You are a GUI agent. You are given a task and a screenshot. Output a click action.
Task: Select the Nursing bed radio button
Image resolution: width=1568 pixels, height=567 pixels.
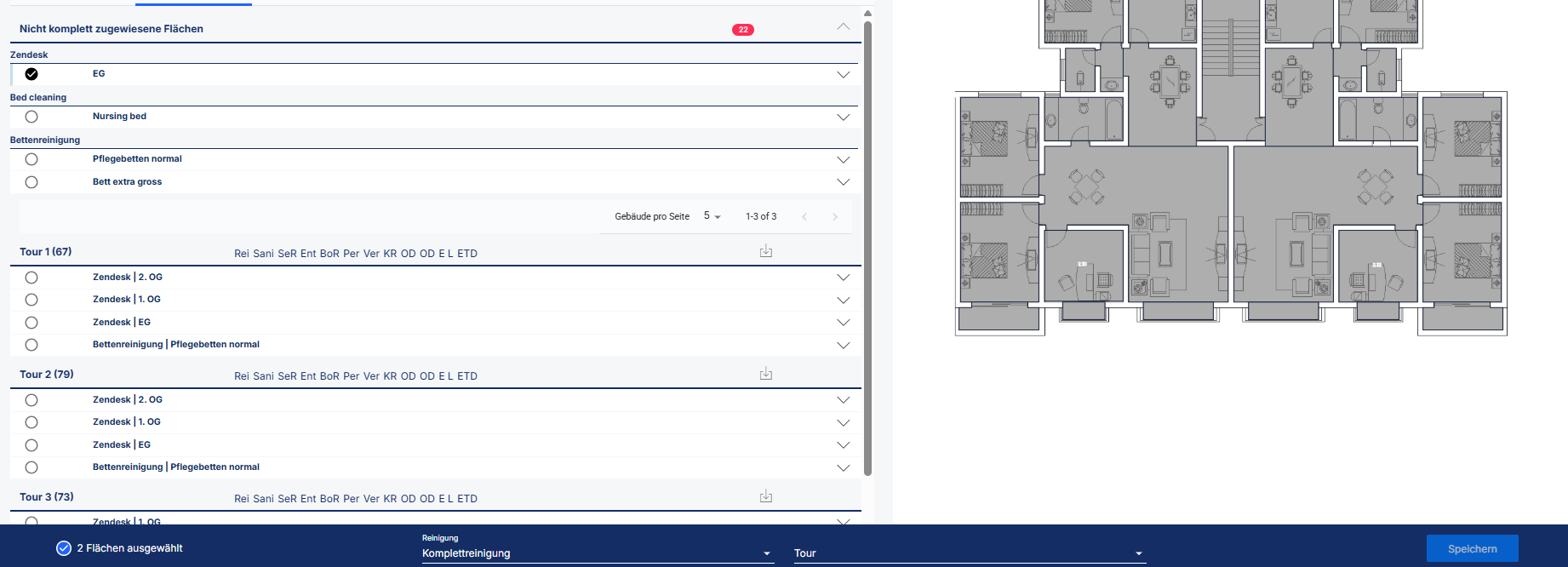31,117
